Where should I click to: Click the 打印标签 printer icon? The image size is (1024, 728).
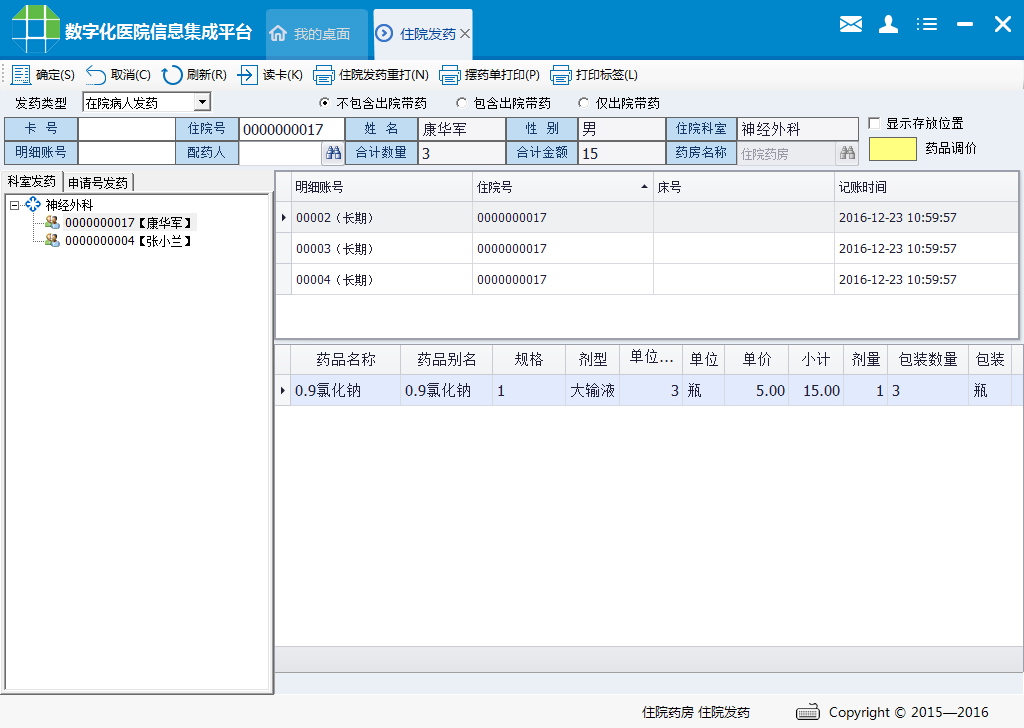pos(562,74)
